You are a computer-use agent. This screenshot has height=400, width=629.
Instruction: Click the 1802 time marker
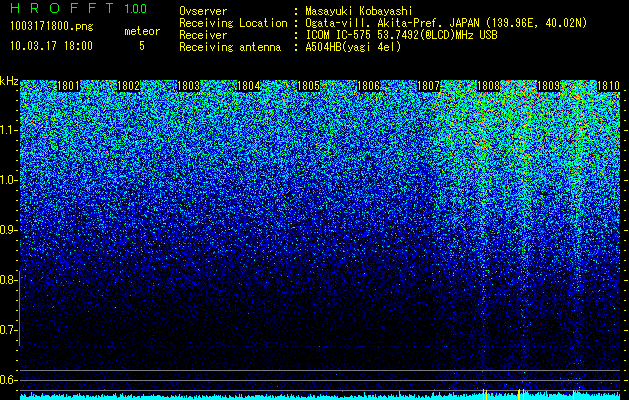[128, 86]
